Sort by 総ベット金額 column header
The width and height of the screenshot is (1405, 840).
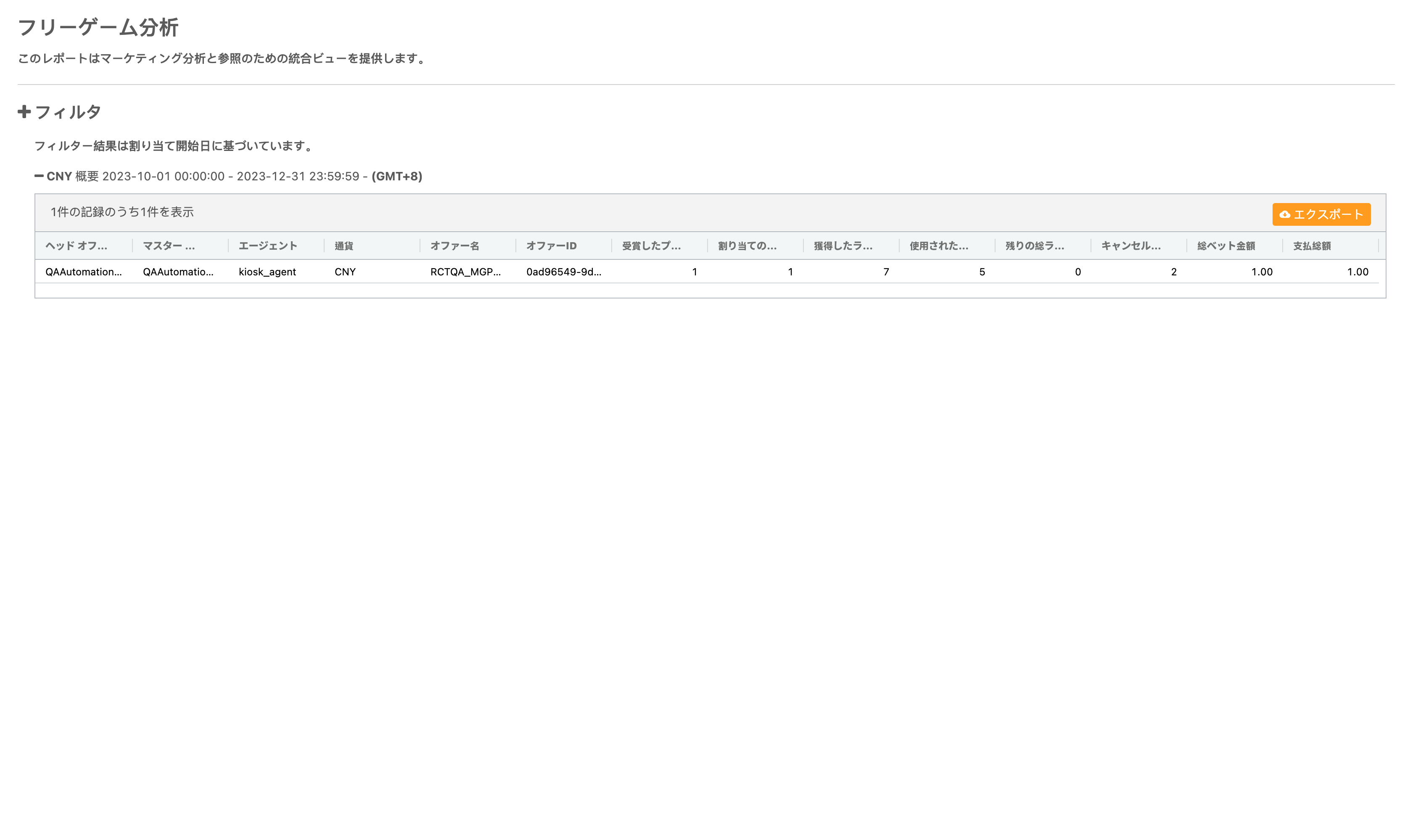(x=1225, y=246)
